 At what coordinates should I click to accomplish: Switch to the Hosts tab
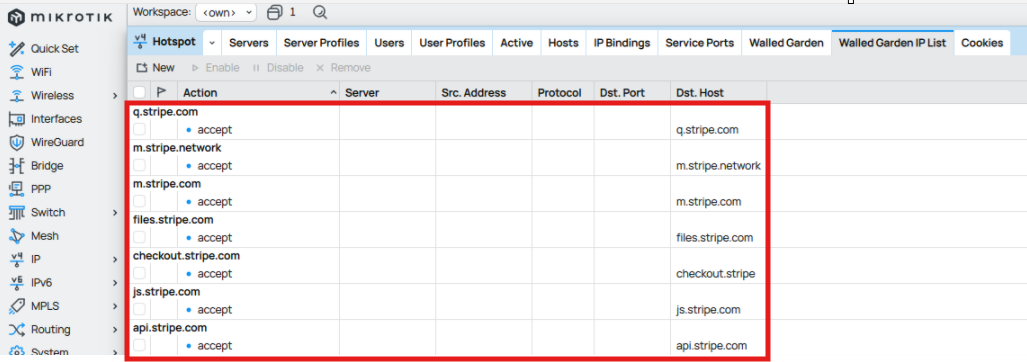(563, 43)
